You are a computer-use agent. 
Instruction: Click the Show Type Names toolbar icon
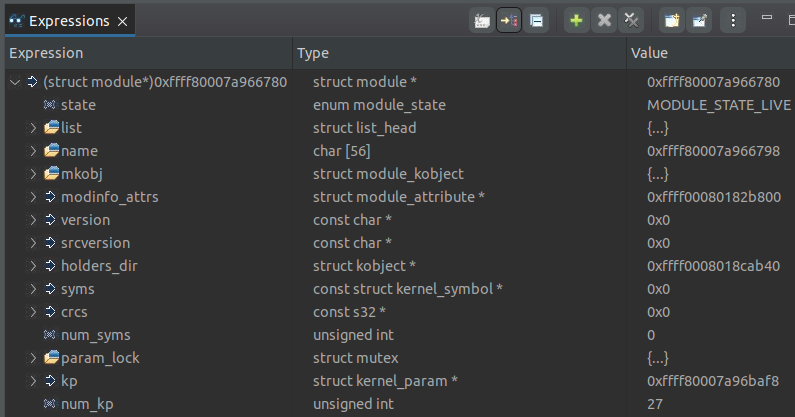point(482,20)
